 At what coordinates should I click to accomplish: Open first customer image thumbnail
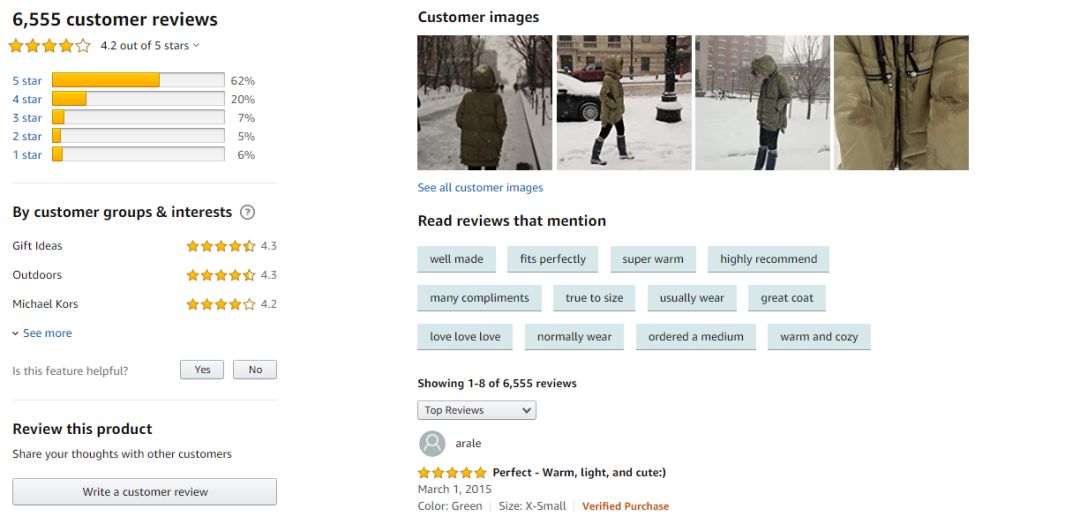click(485, 103)
